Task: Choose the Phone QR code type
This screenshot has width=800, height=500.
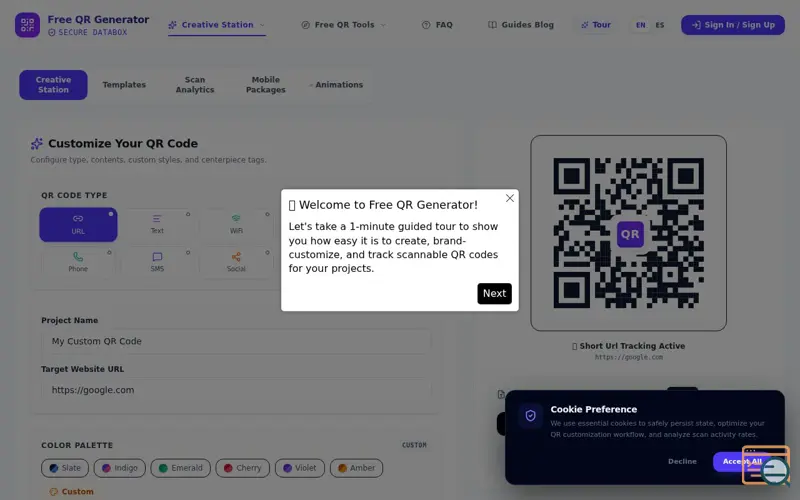Action: click(x=78, y=262)
